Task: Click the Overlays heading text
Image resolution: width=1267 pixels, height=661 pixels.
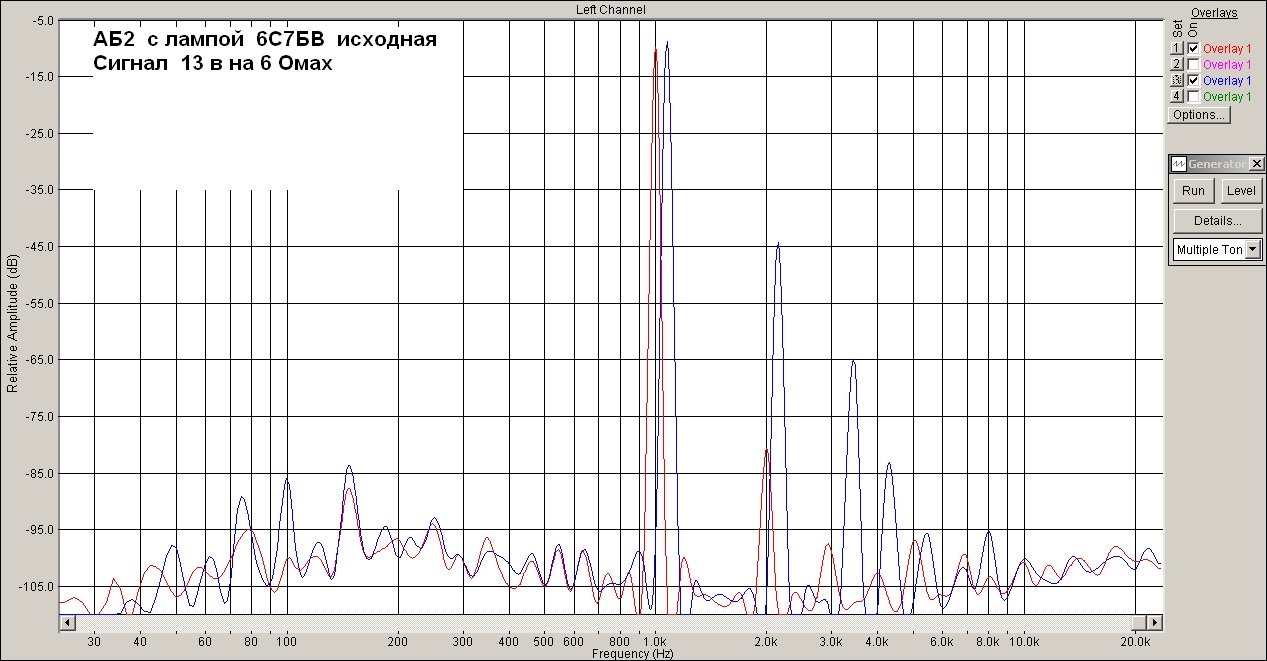Action: pyautogui.click(x=1214, y=13)
